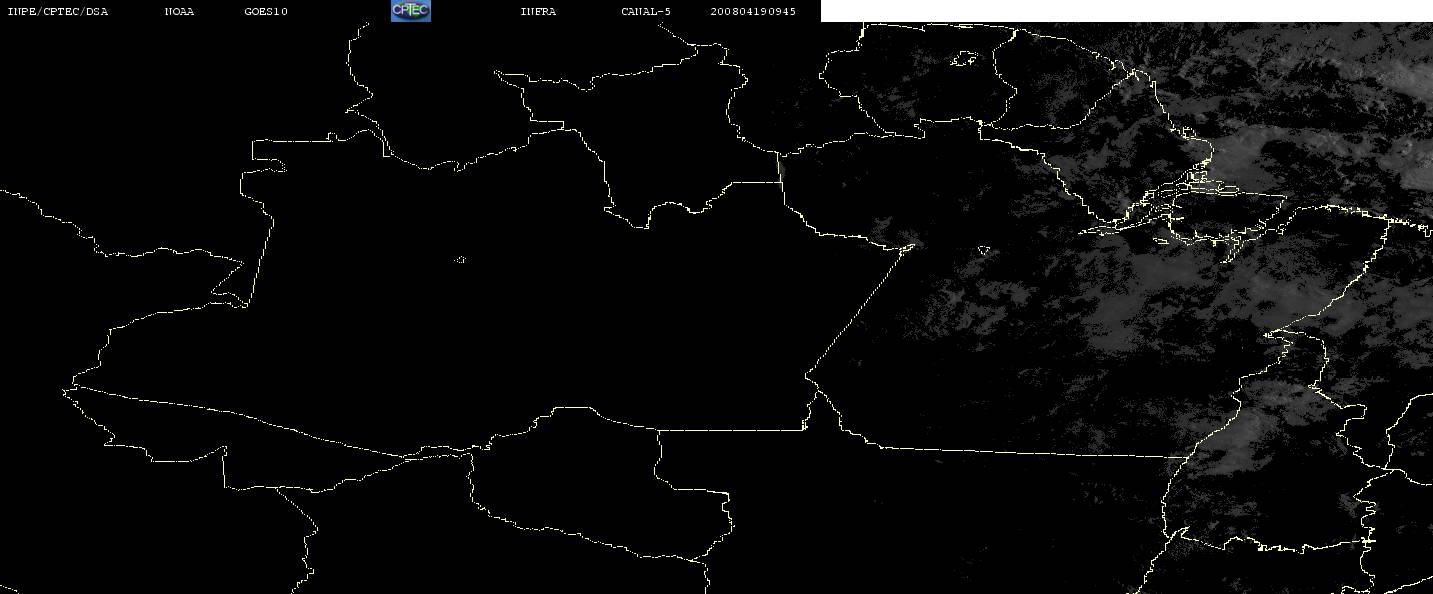Click the CPTEC logo in the header
This screenshot has height=594, width=1433.
pos(410,10)
